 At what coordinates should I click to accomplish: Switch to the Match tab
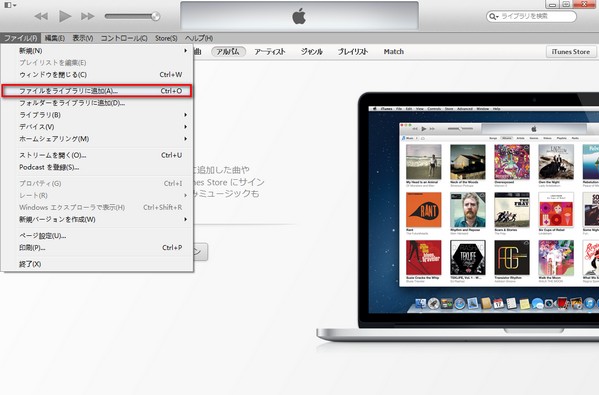[393, 52]
